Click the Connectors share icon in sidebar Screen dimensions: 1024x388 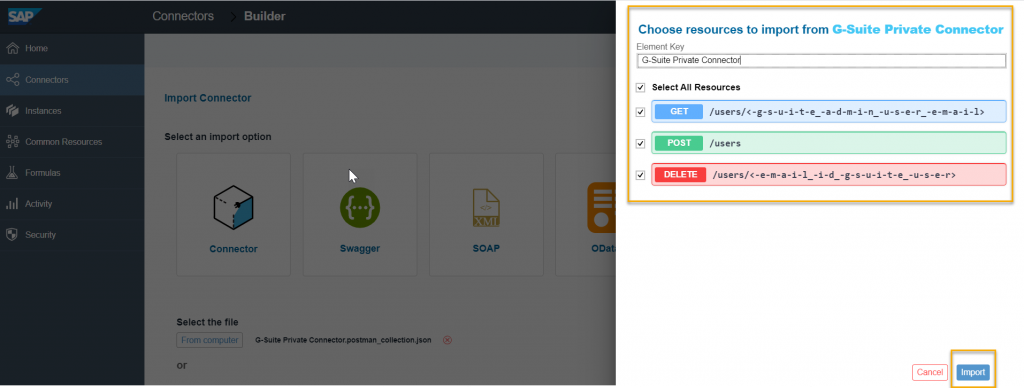click(12, 80)
